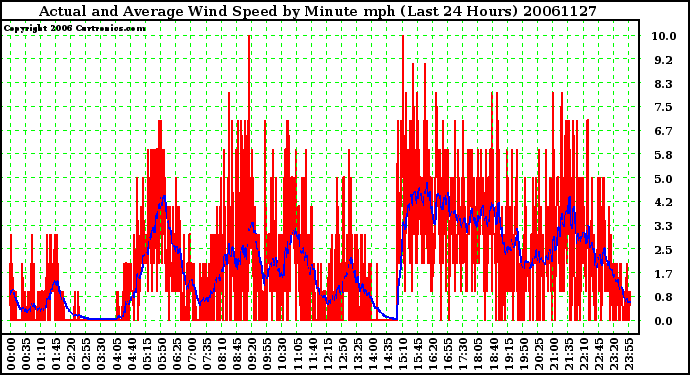The width and height of the screenshot is (690, 375).
Task: Click the 06:25 time label
Action: (x=177, y=354)
